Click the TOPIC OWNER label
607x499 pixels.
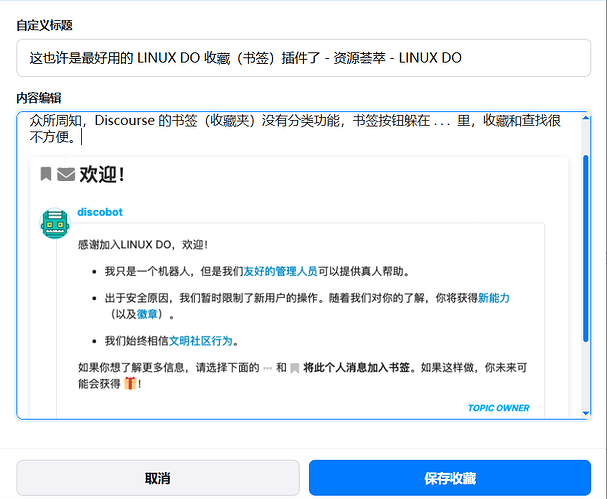coord(498,408)
